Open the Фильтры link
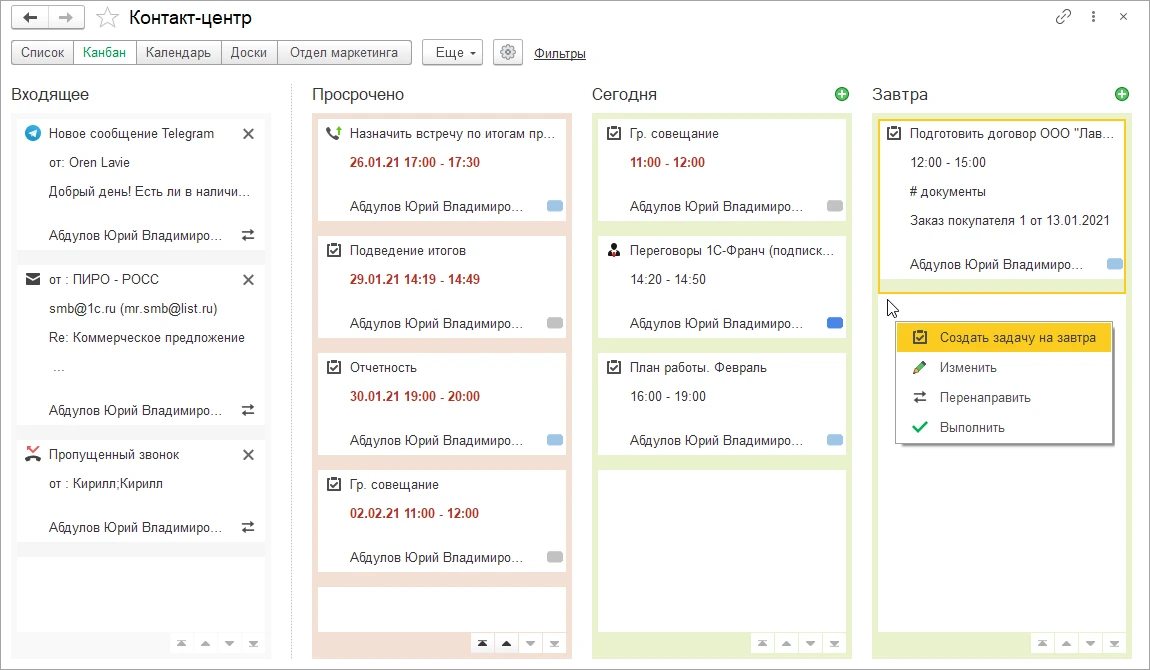 (x=559, y=54)
